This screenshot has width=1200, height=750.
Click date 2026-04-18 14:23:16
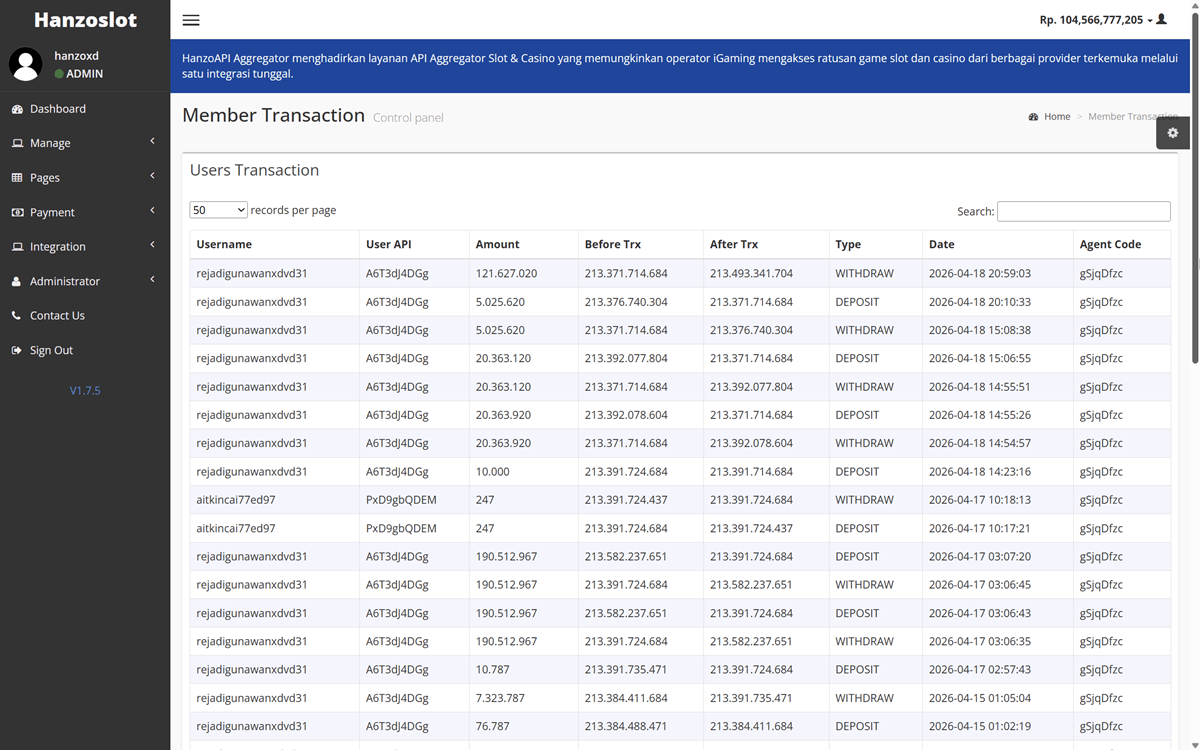pos(979,472)
